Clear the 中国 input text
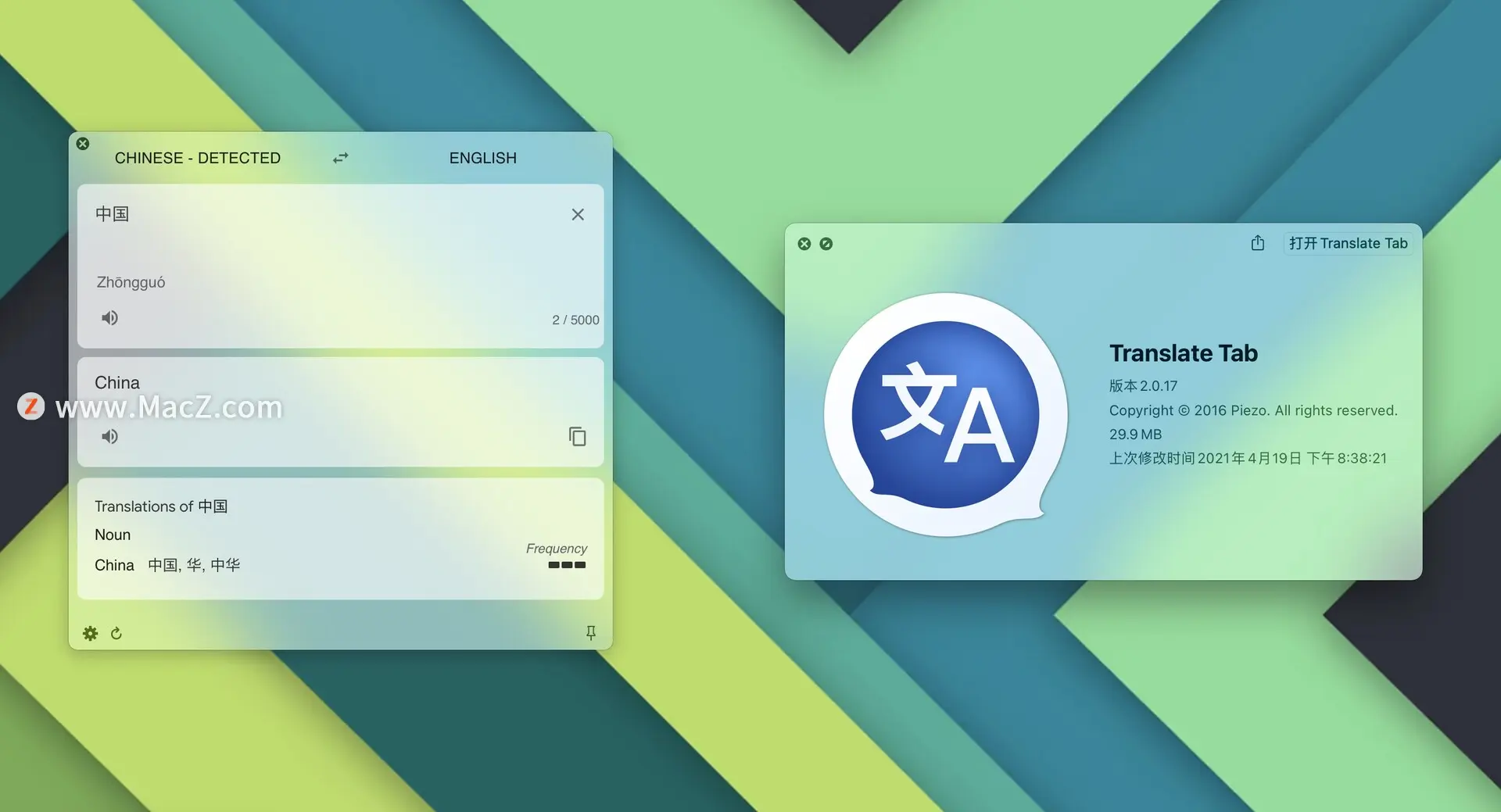The height and width of the screenshot is (812, 1501). tap(578, 214)
